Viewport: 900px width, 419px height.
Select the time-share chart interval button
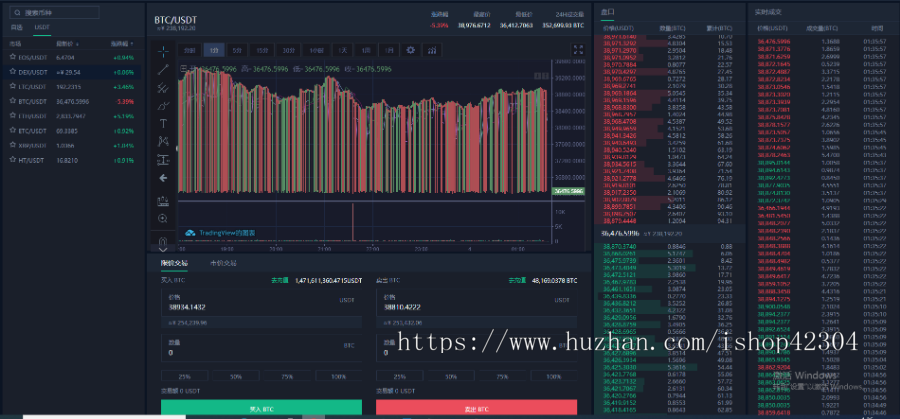[189, 50]
